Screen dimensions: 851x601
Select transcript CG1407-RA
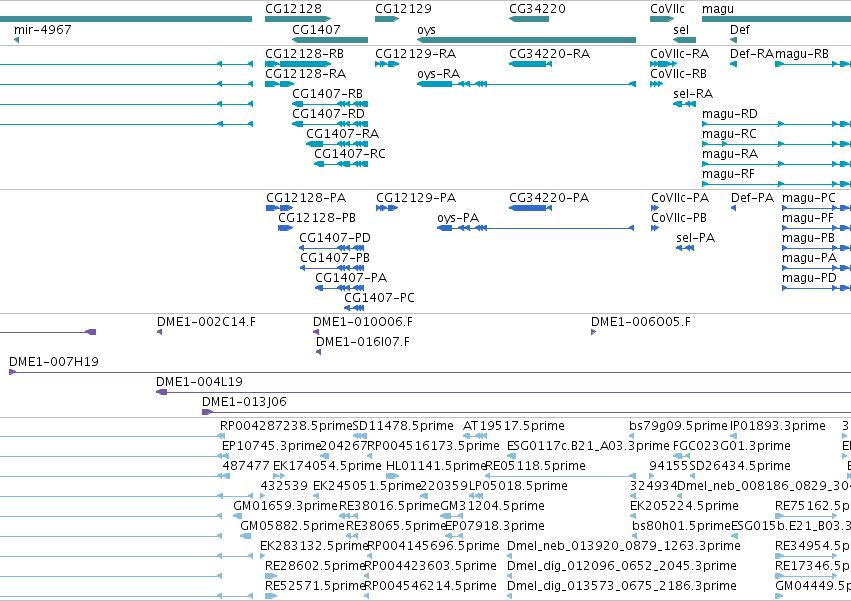point(337,144)
